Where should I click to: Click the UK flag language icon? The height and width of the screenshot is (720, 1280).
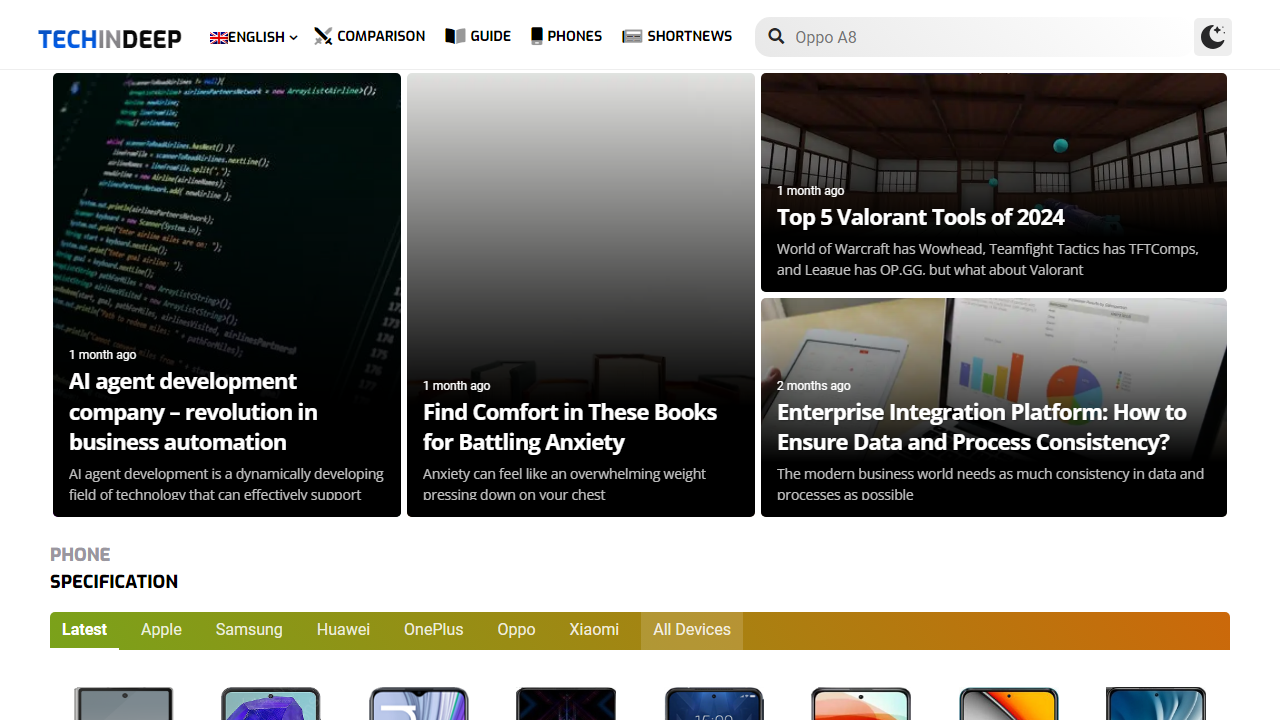pyautogui.click(x=219, y=38)
